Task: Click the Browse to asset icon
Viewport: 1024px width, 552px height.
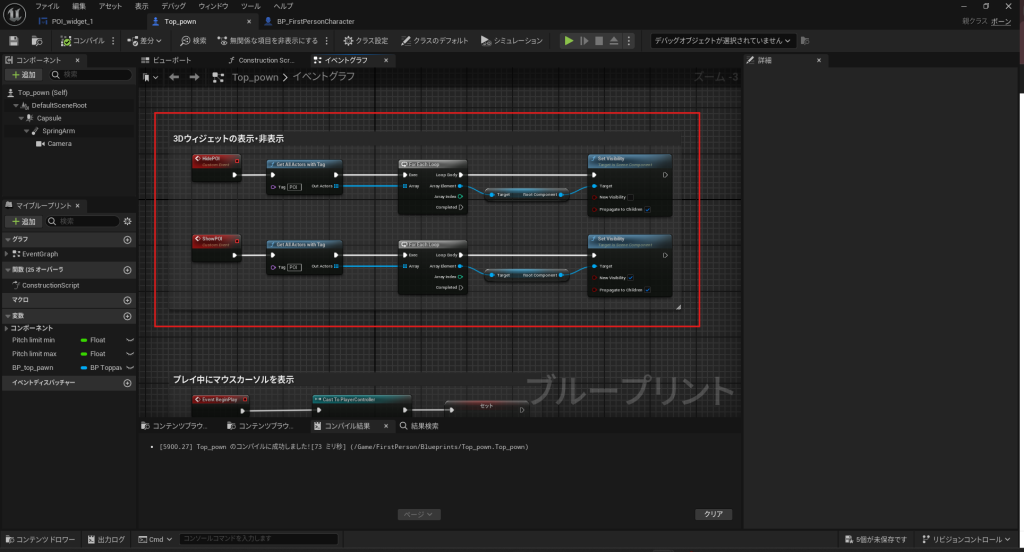Action: point(37,41)
